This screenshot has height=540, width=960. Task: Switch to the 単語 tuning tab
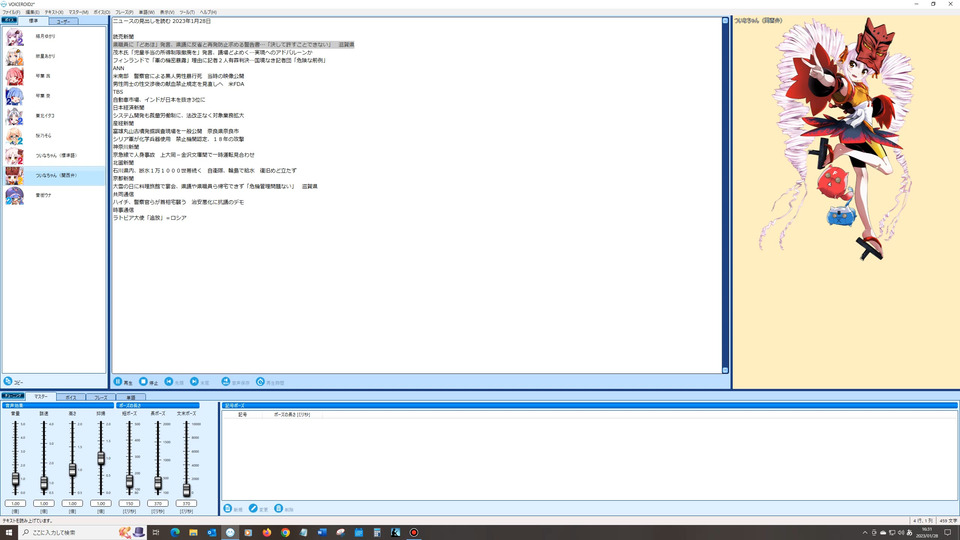tap(131, 397)
